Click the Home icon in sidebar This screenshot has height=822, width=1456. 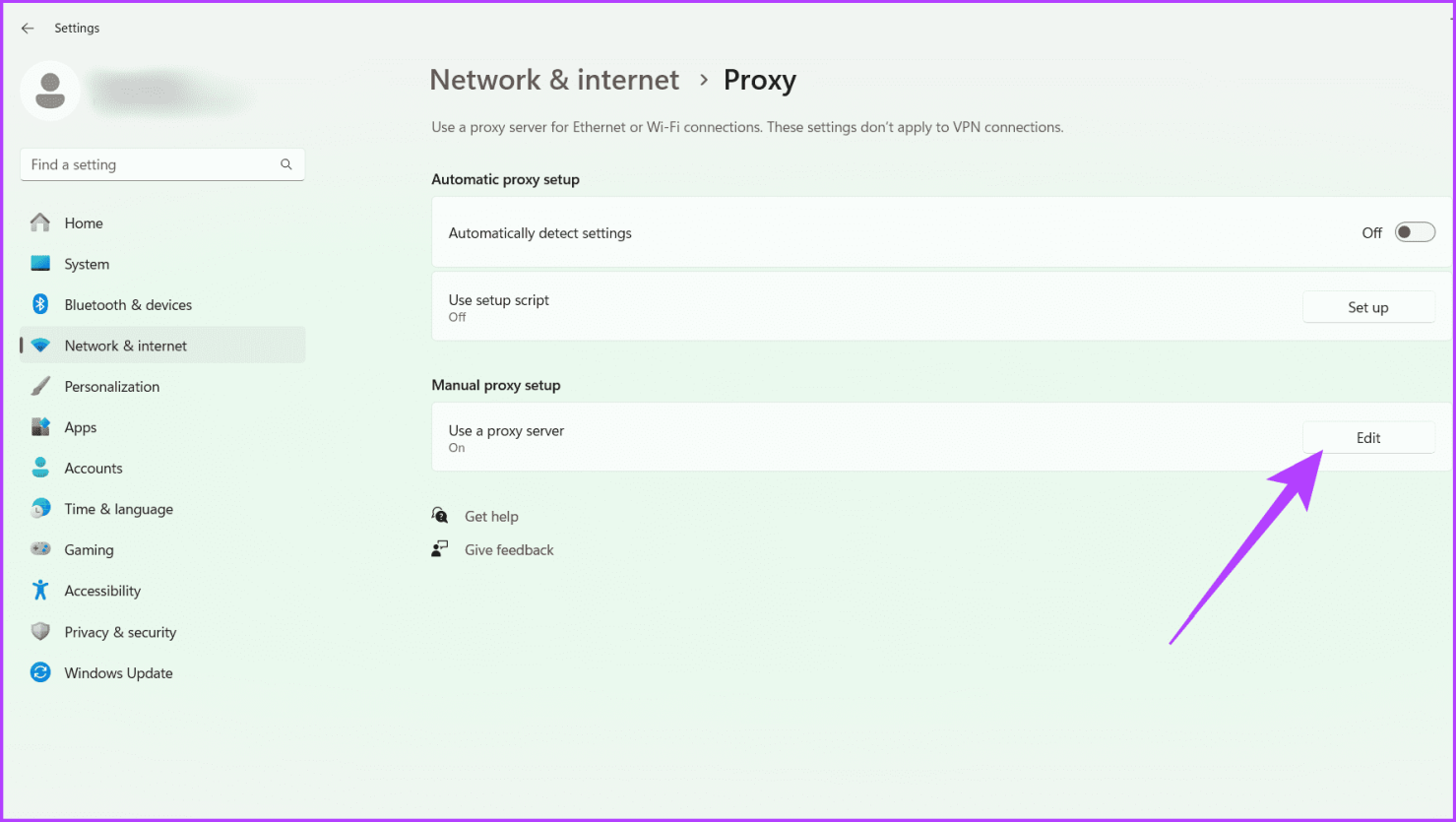[x=40, y=223]
